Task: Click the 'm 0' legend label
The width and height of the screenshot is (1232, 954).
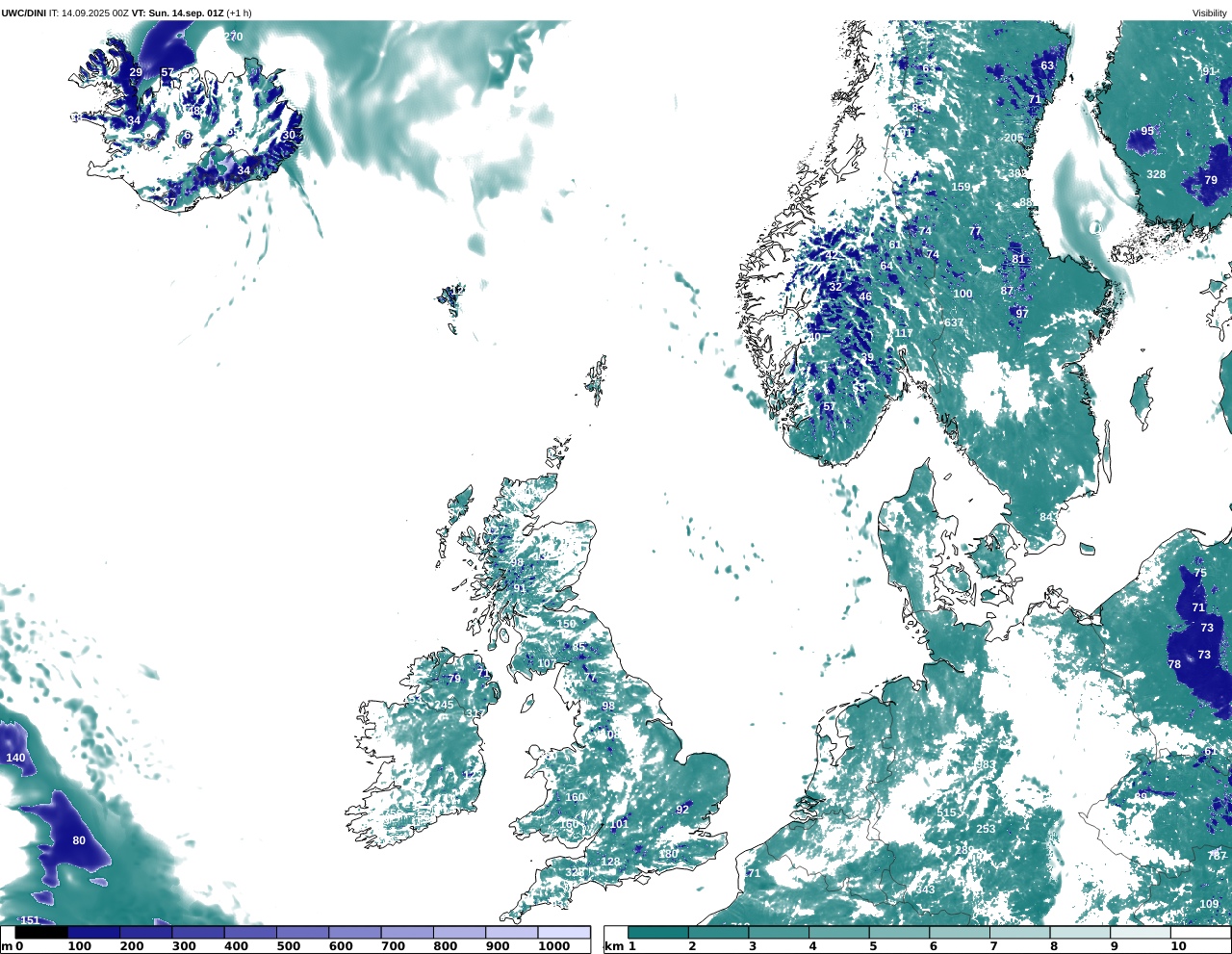Action: 12,946
